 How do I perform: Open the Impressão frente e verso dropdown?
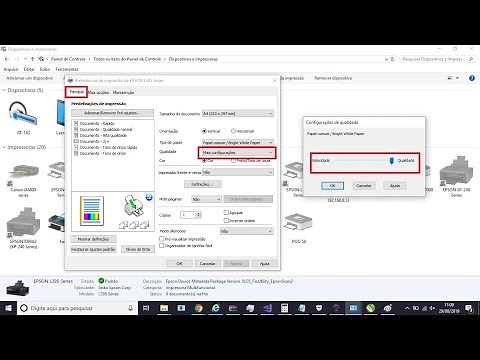[x=238, y=172]
